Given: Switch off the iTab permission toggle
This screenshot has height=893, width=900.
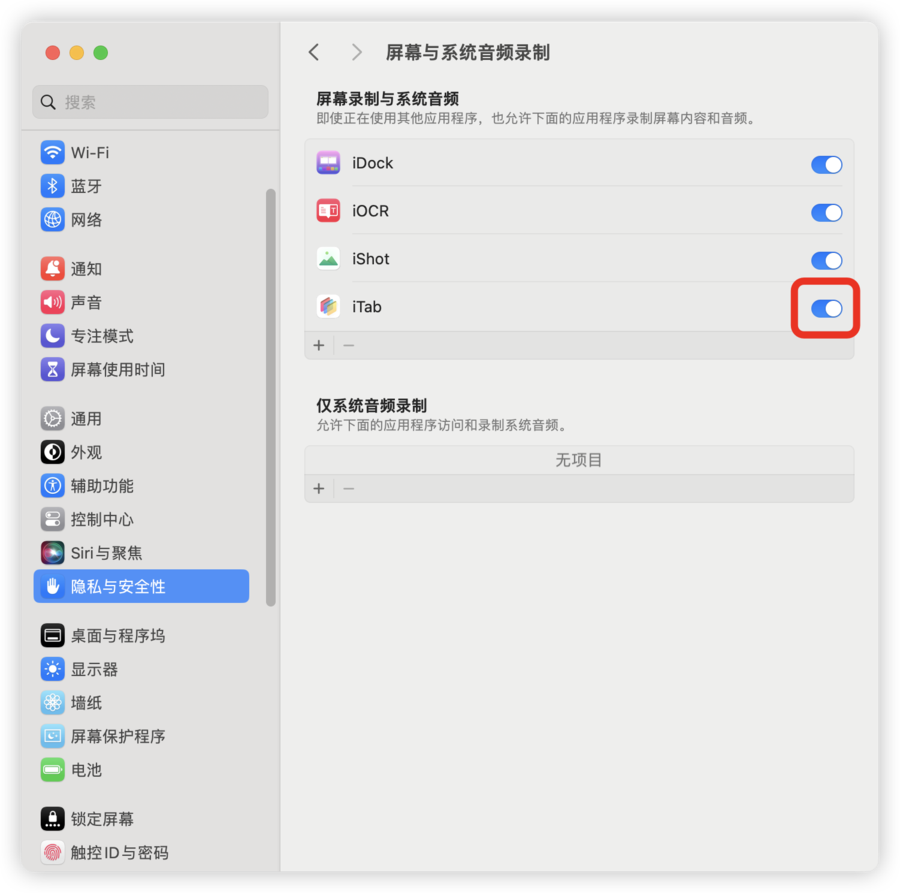Looking at the screenshot, I should pyautogui.click(x=826, y=308).
